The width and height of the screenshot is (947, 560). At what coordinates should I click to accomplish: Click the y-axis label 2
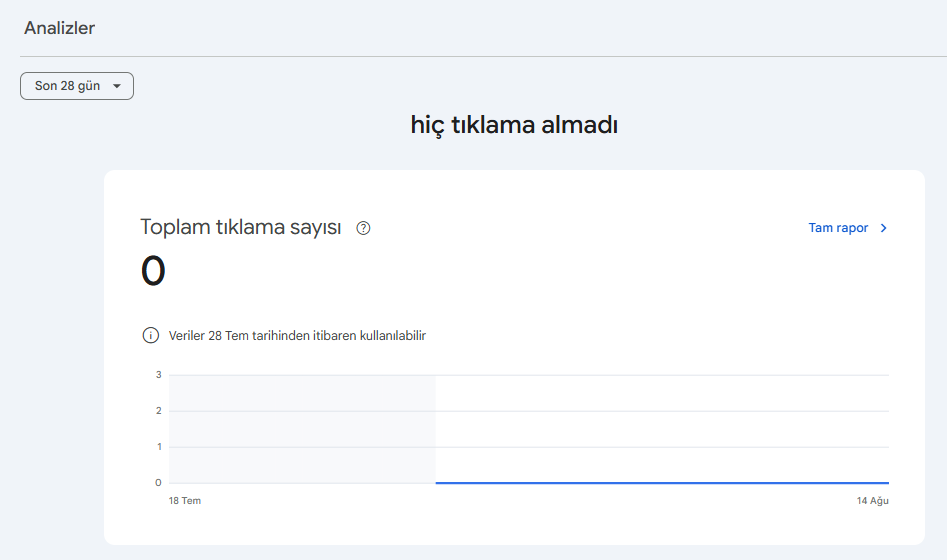click(159, 411)
